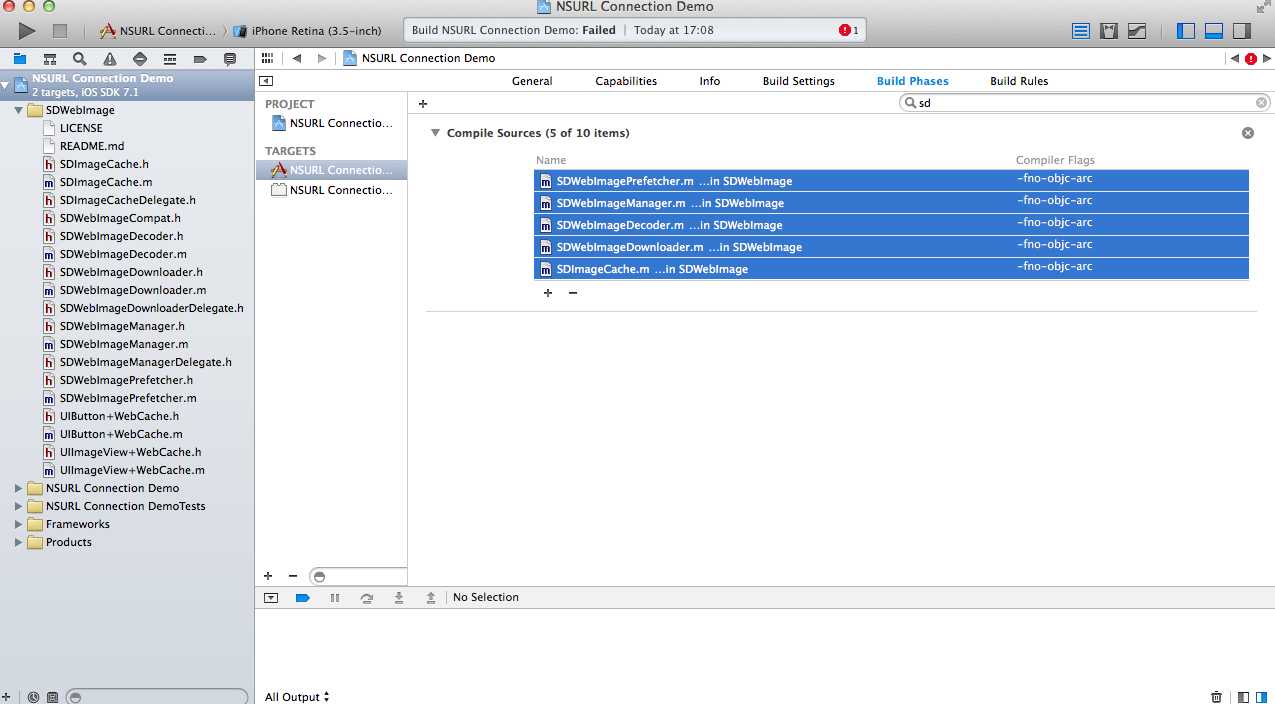Viewport: 1275px width, 704px height.
Task: Delete the Compile Sources phase
Action: click(1248, 133)
